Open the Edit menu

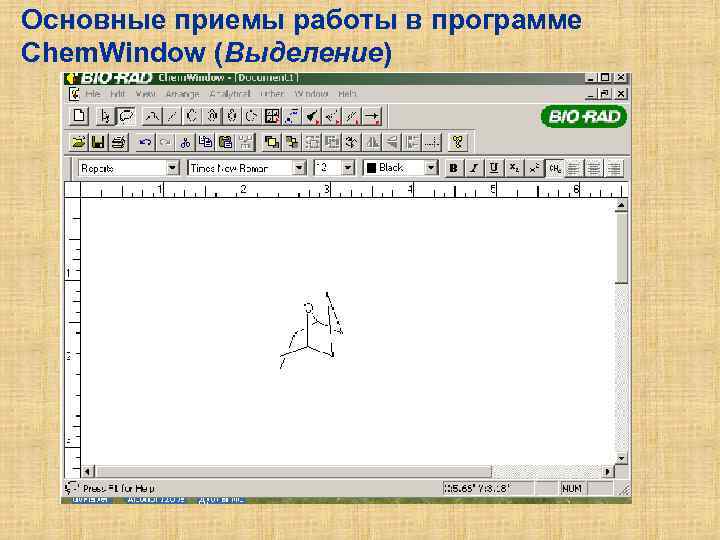pyautogui.click(x=118, y=94)
